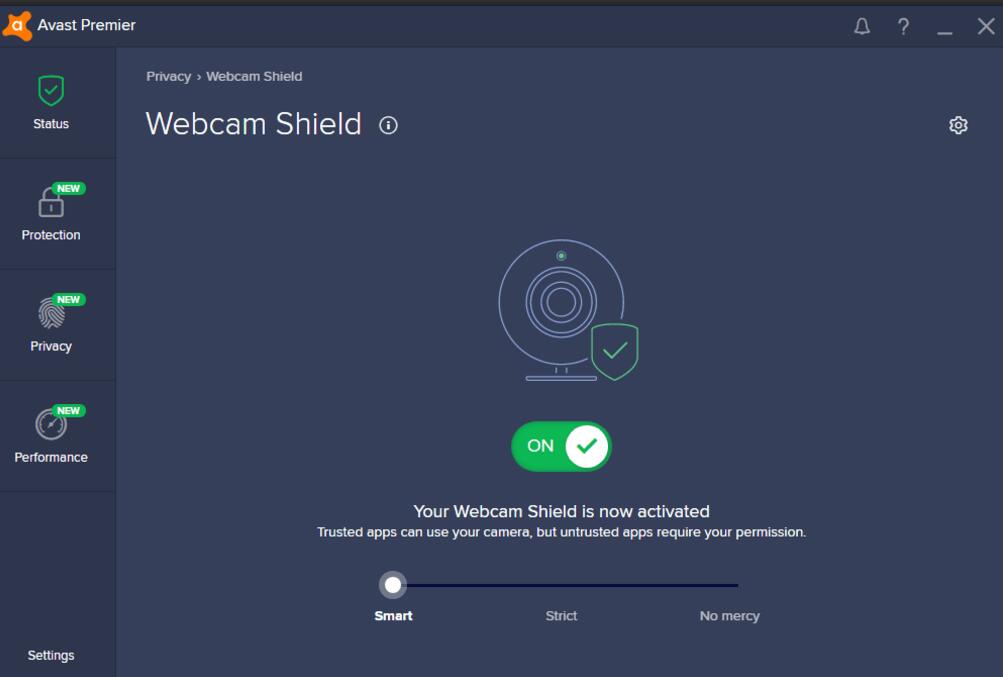The image size is (1003, 677).
Task: Show Webcam Shield info icon
Action: pos(388,125)
